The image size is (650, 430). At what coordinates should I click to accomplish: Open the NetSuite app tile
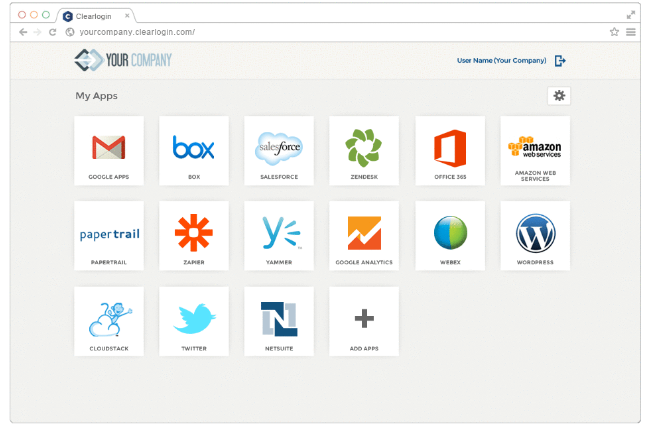(279, 321)
